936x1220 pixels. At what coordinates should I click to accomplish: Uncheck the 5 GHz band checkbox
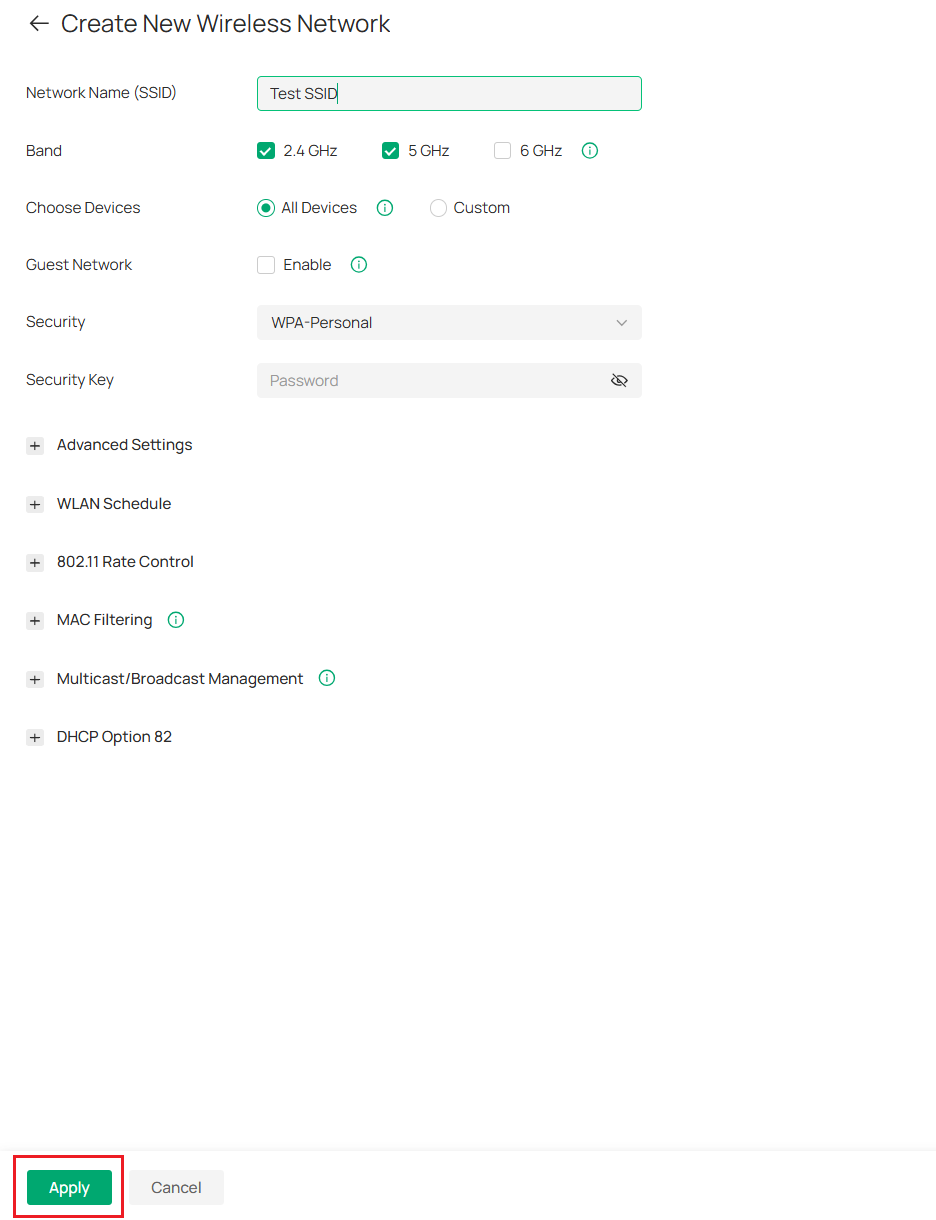[391, 151]
